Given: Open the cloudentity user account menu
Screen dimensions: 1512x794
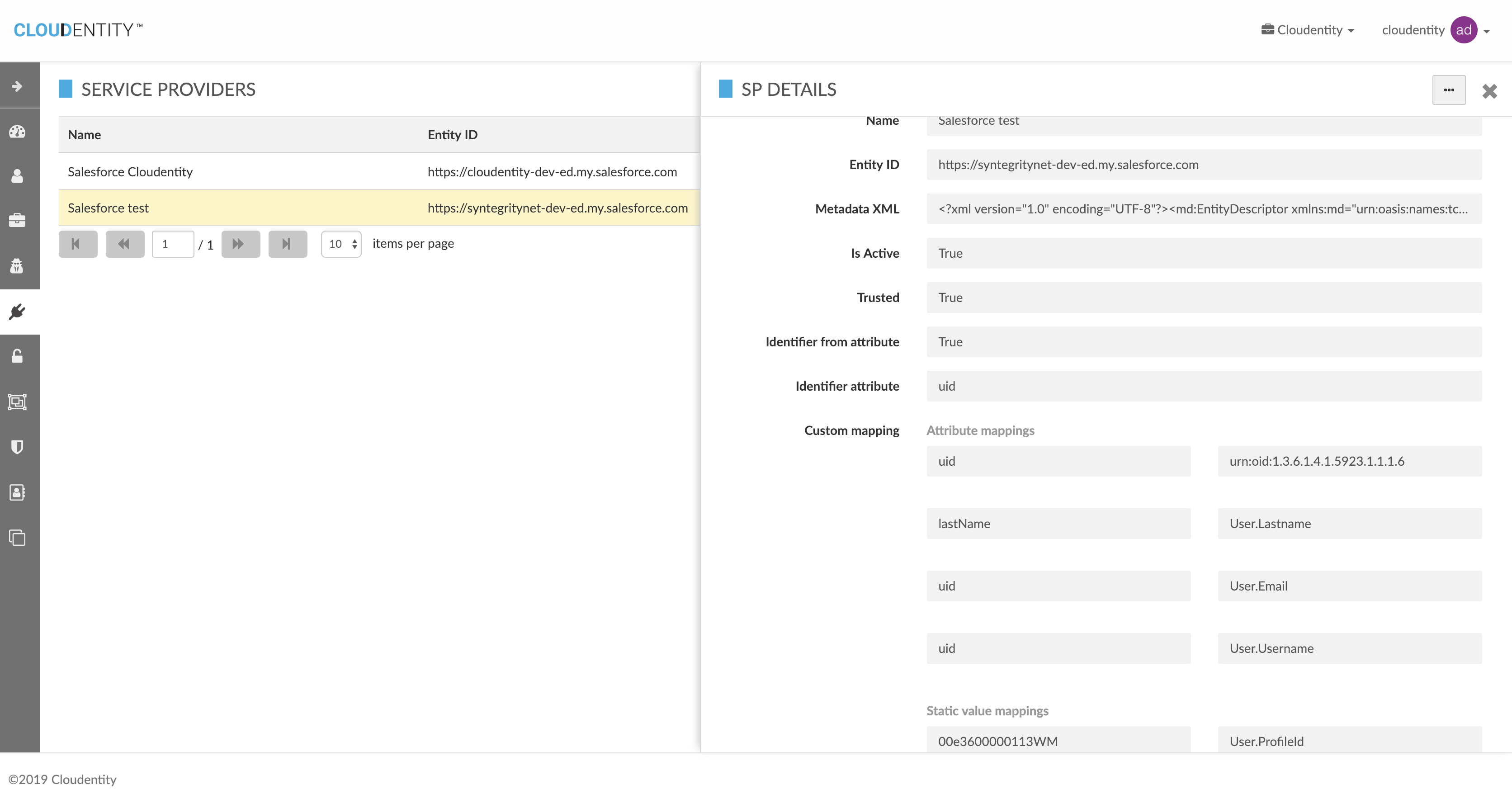Looking at the screenshot, I should tap(1436, 30).
